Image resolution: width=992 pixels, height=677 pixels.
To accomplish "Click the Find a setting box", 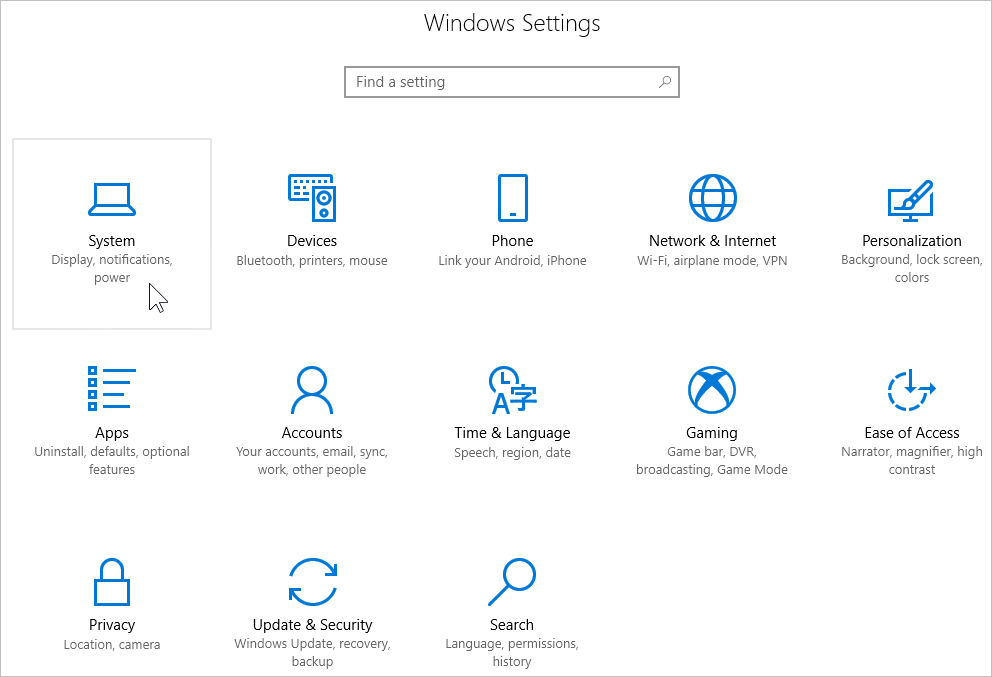I will 512,82.
